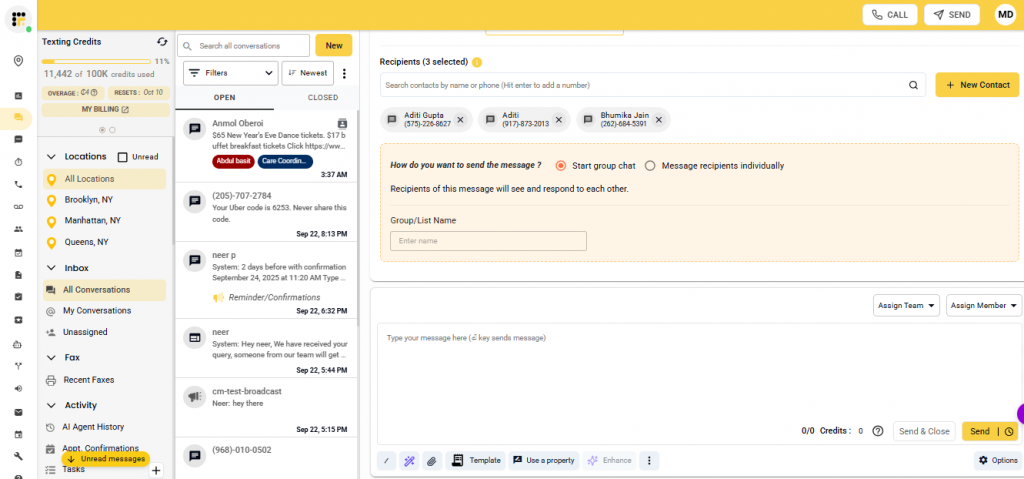Select Start group chat radio option
The image size is (1024, 479).
click(560, 166)
